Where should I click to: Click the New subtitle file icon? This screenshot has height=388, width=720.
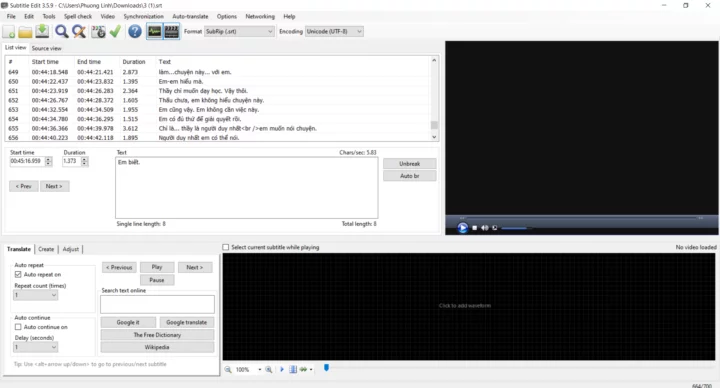click(9, 32)
